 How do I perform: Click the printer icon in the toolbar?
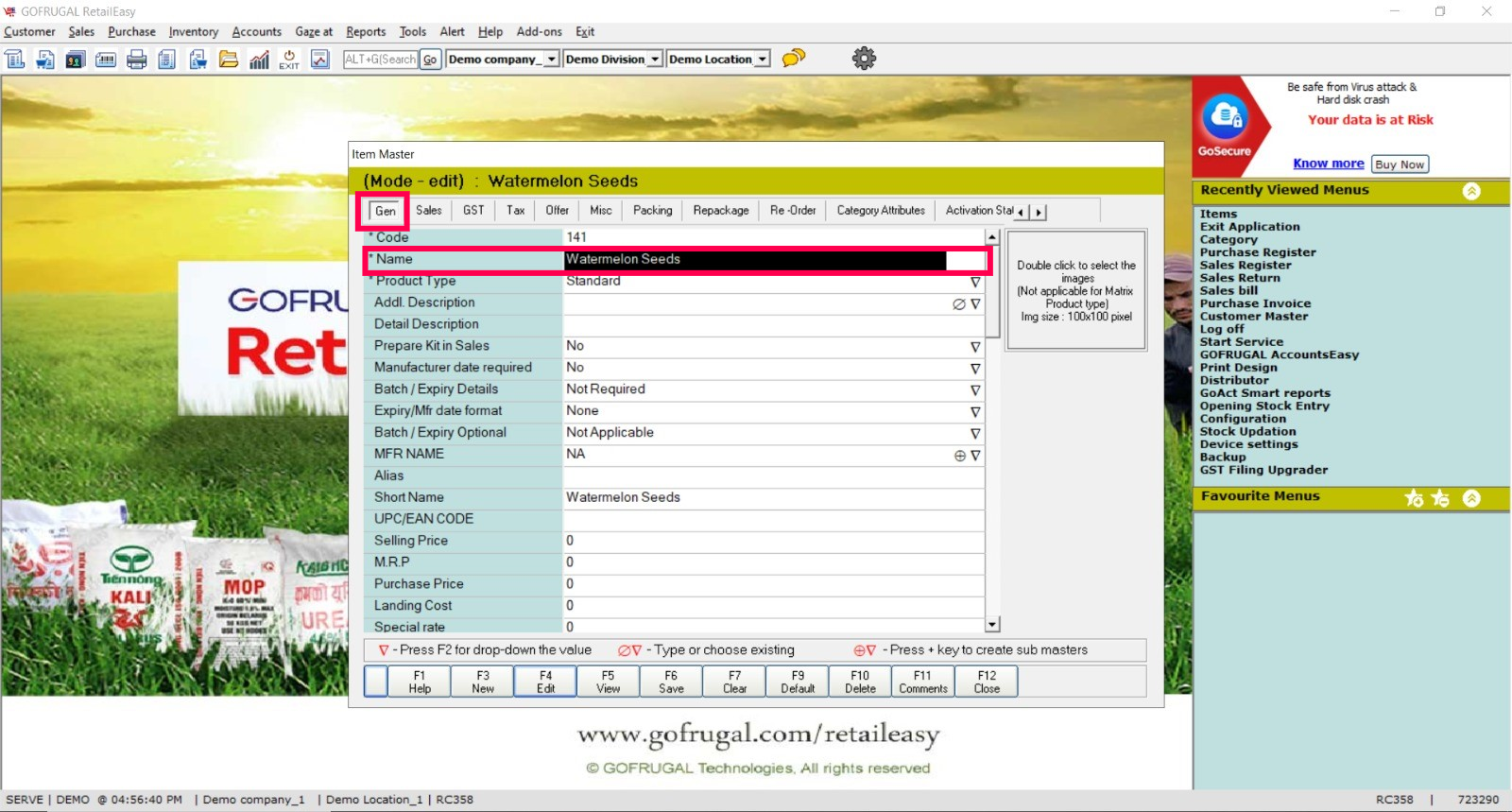pyautogui.click(x=137, y=60)
